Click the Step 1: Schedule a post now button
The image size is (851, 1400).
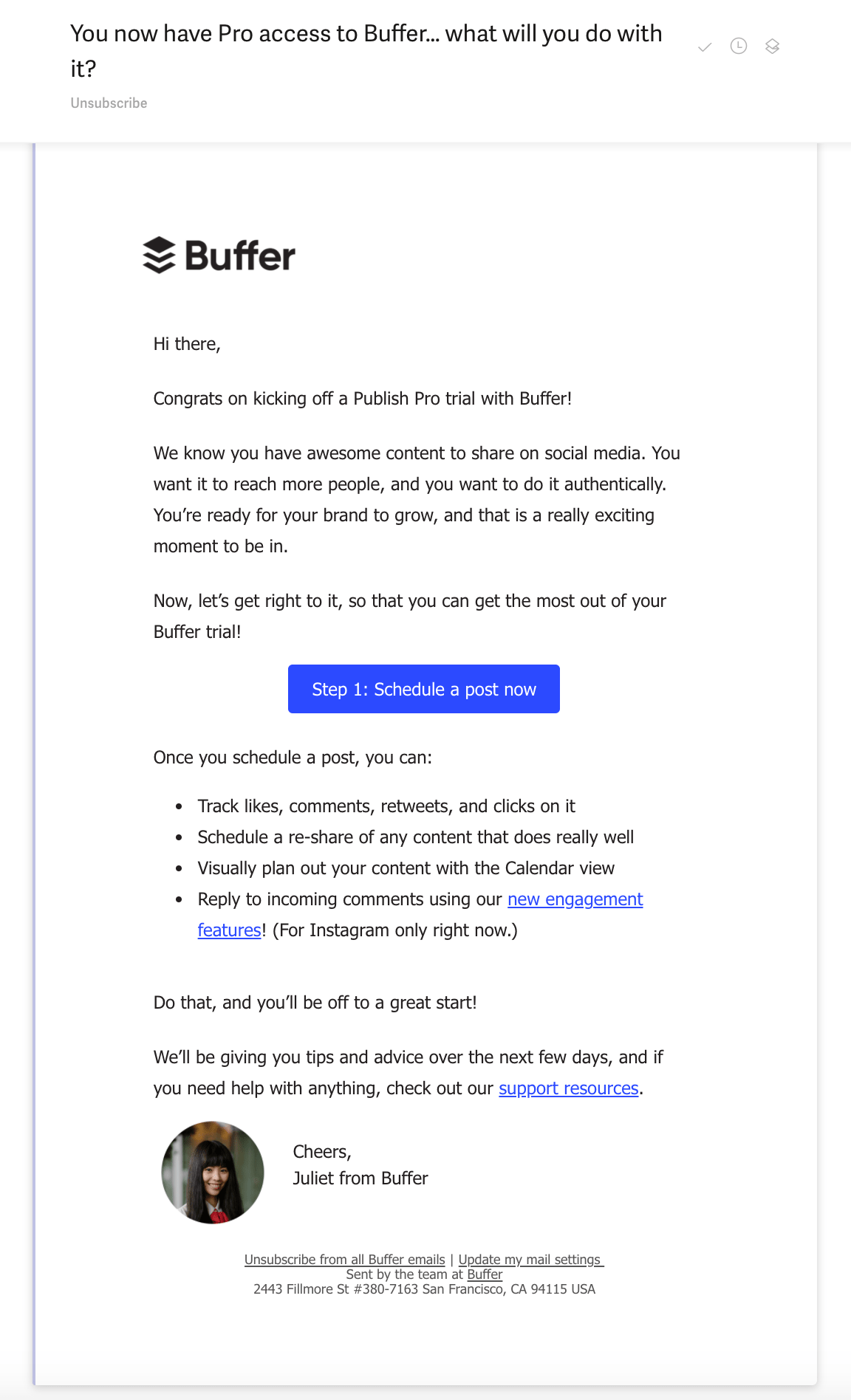point(424,689)
